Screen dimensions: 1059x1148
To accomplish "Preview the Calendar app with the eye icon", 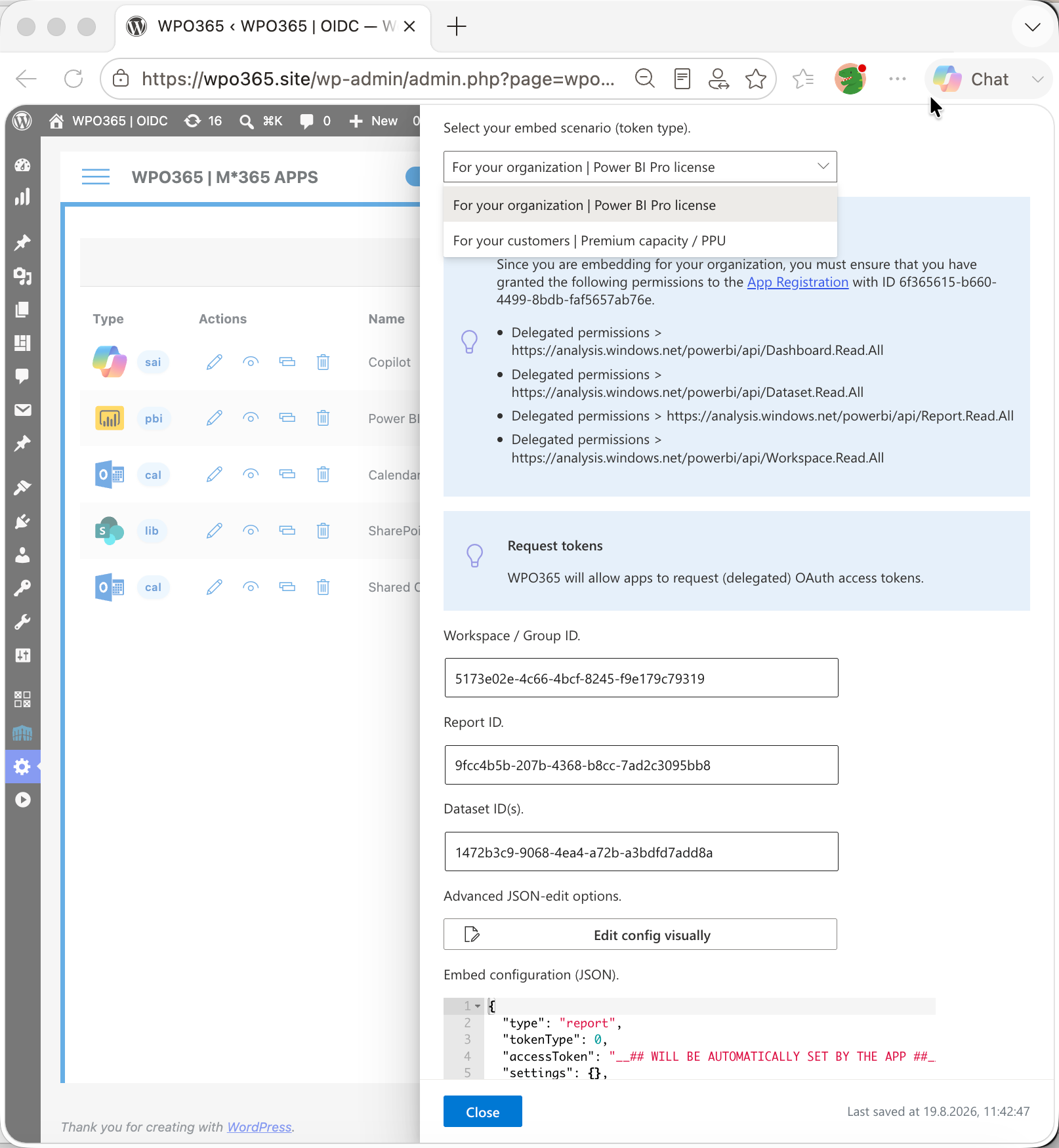I will point(251,474).
